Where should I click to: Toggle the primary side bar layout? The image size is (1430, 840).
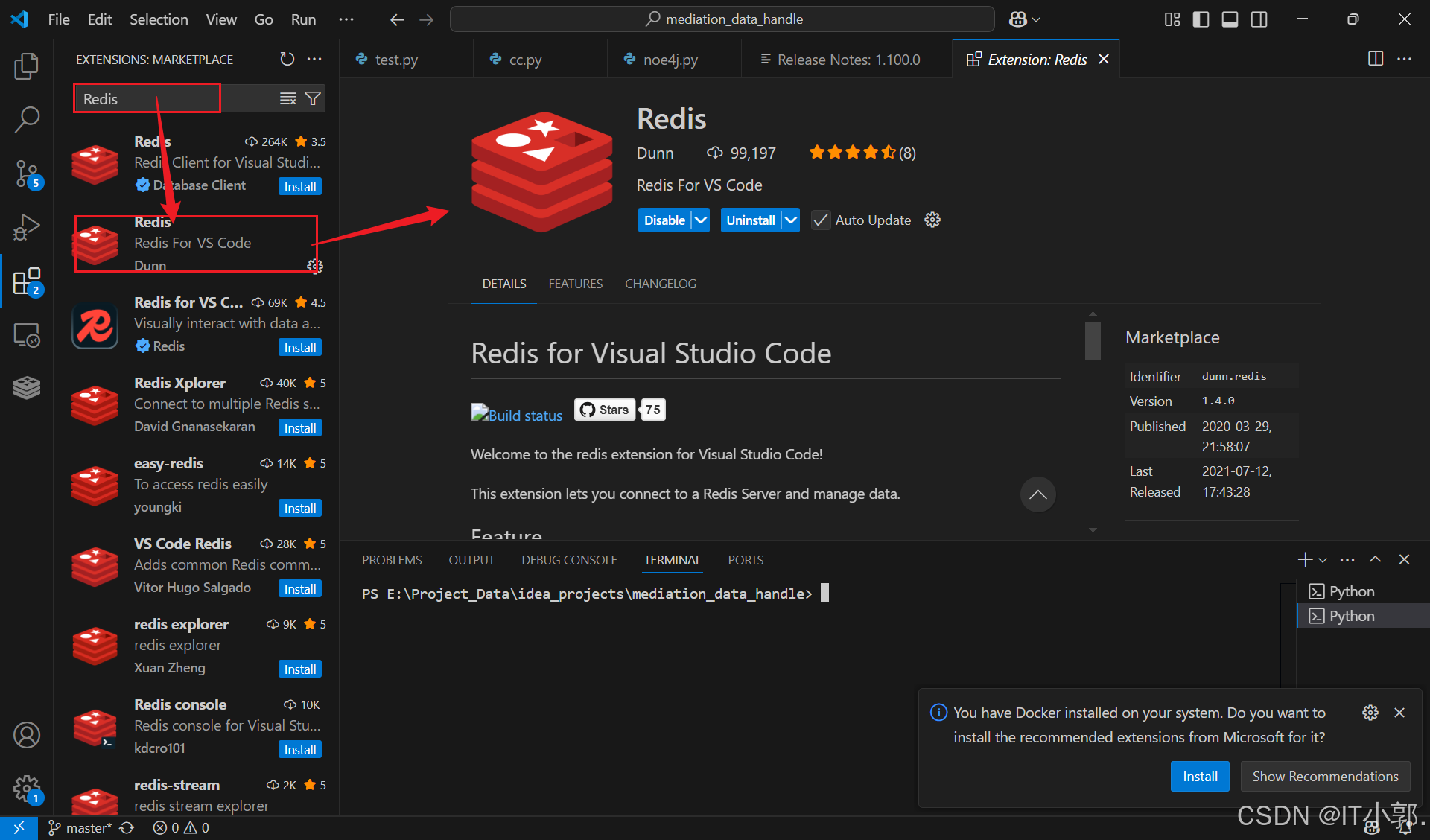tap(1201, 19)
